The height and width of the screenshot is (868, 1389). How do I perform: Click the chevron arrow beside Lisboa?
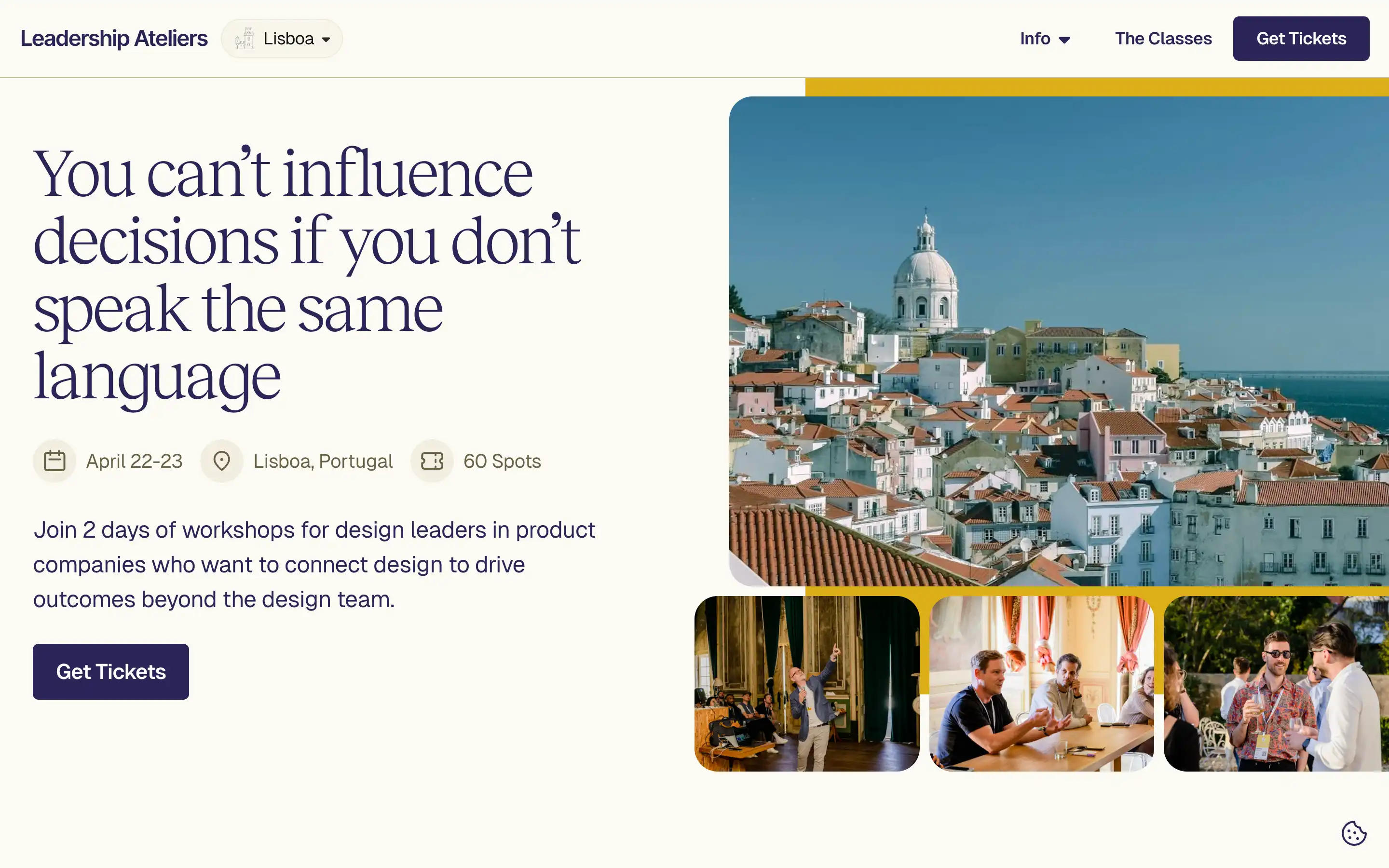coord(326,39)
